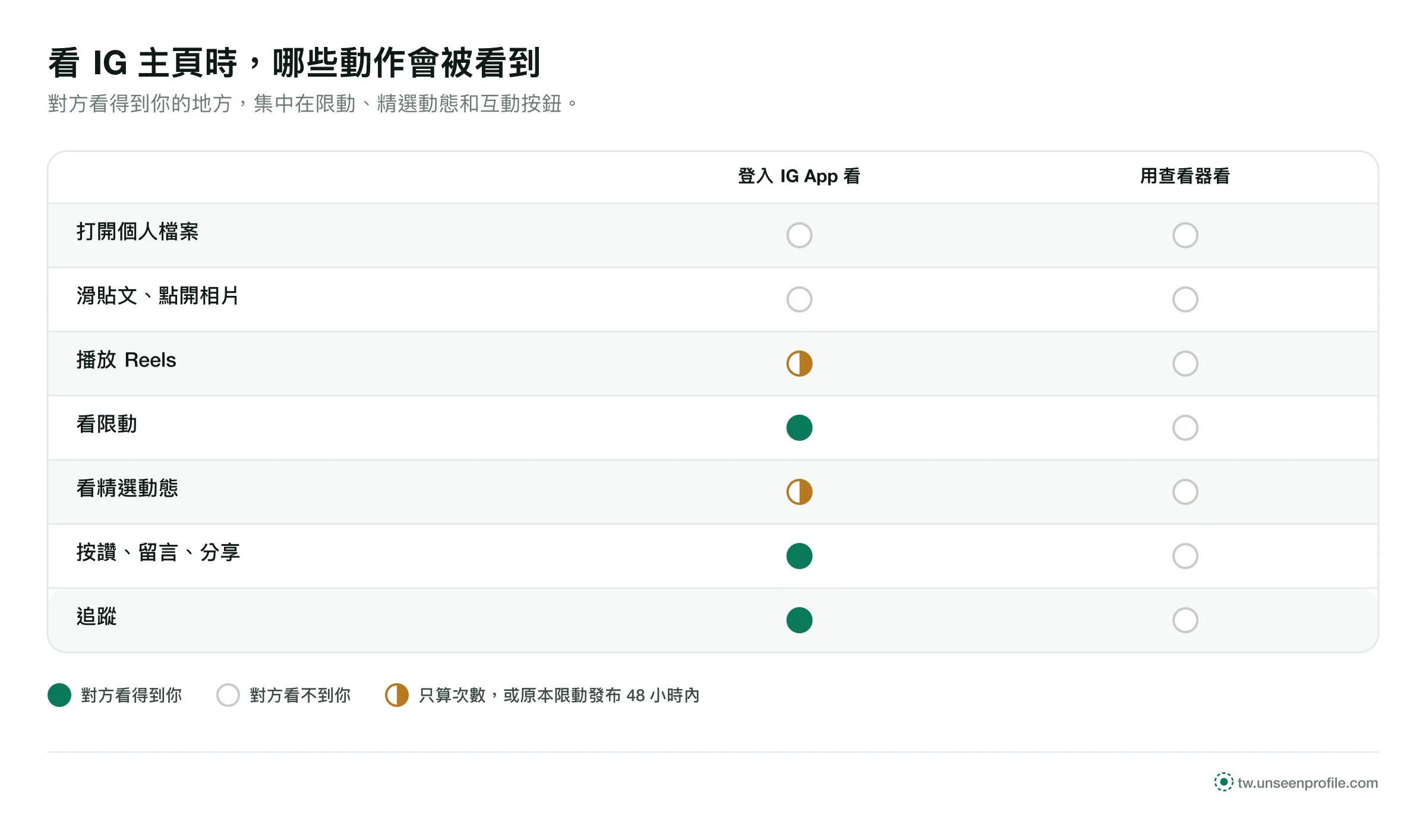Click the half-filled legend circle beside 只算次數
Viewport: 1426px width, 840px height.
point(397,695)
